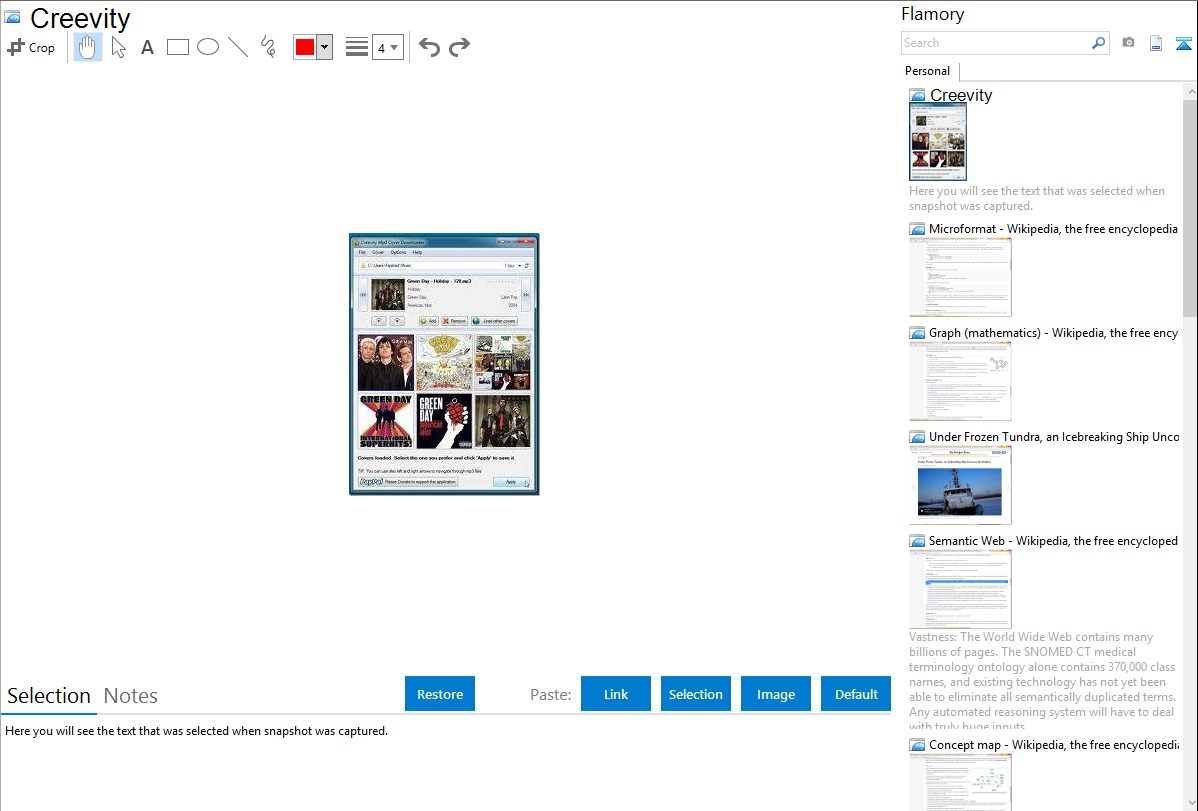Image resolution: width=1198 pixels, height=811 pixels.
Task: Open Semantic Web snapshot thumbnail
Action: (x=960, y=589)
